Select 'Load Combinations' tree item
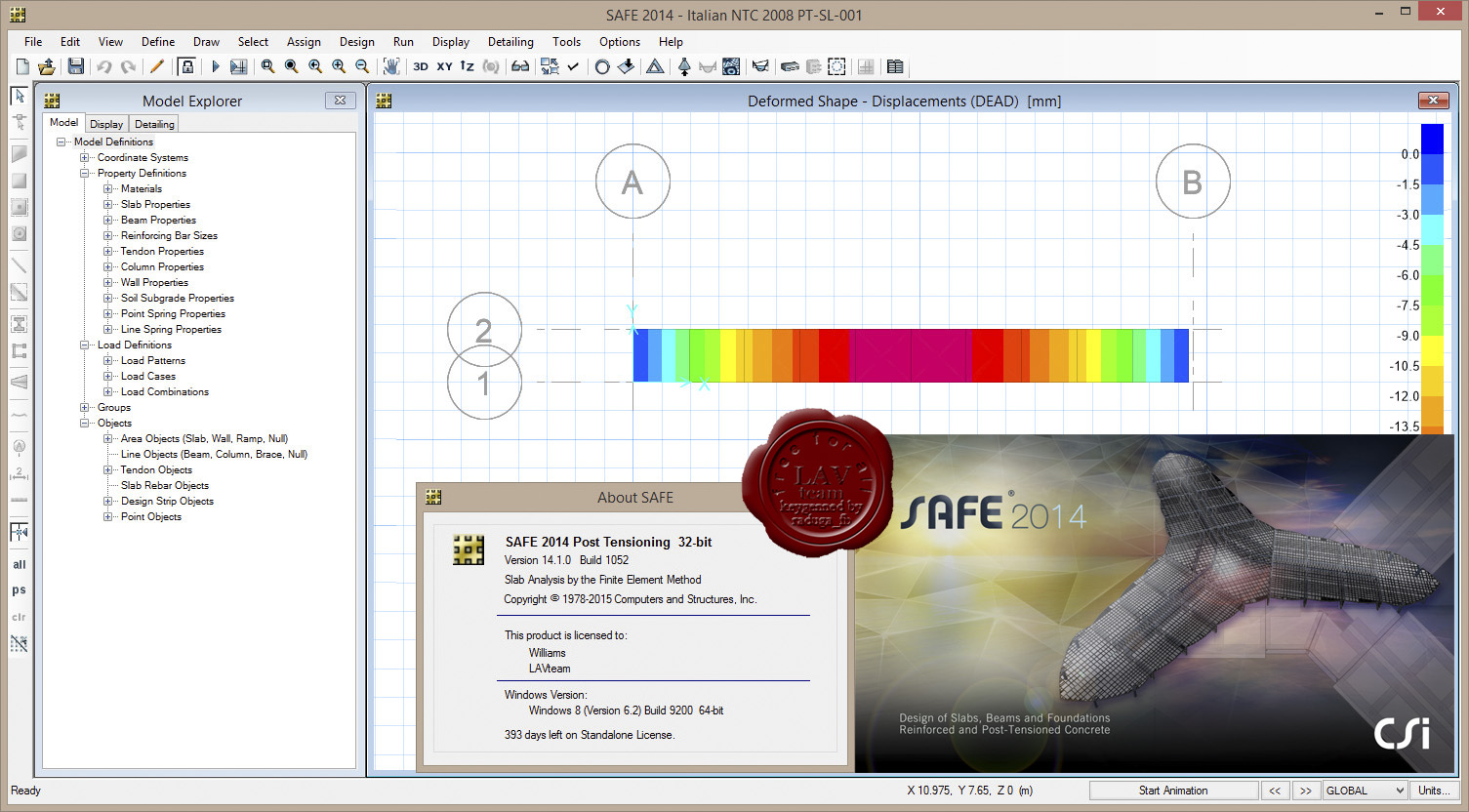The width and height of the screenshot is (1469, 812). click(x=164, y=391)
